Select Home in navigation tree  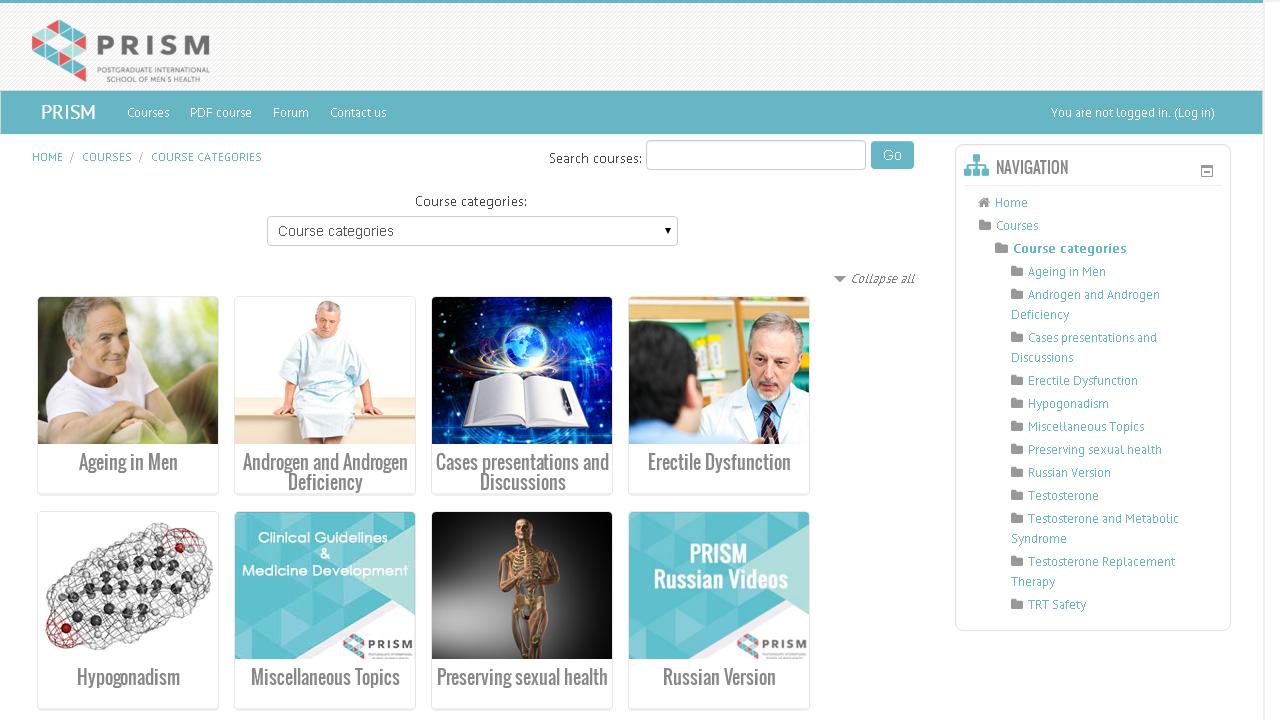(x=1011, y=203)
